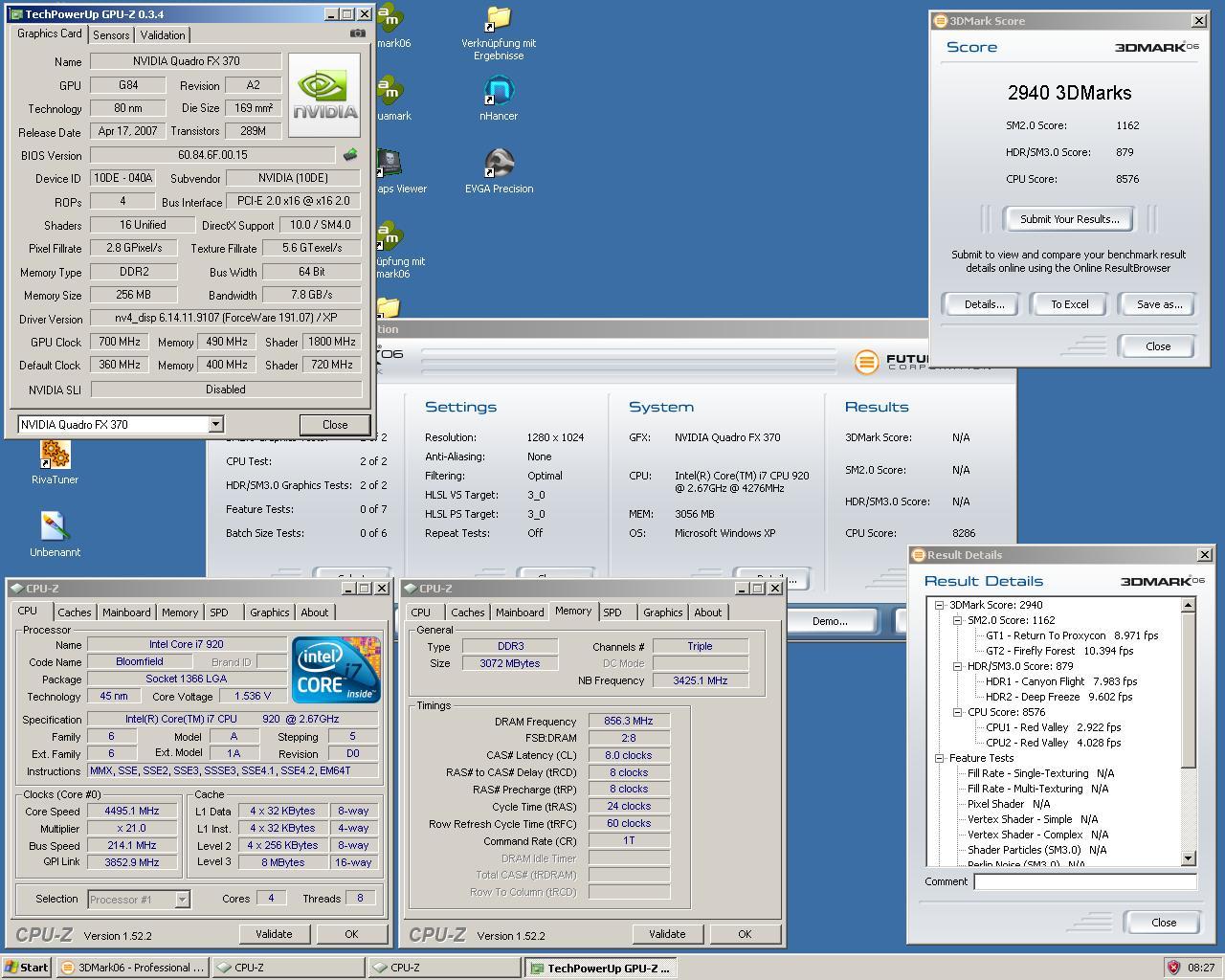Open the Validation tab in GPU-Z
Viewport: 1225px width, 980px height.
(163, 34)
